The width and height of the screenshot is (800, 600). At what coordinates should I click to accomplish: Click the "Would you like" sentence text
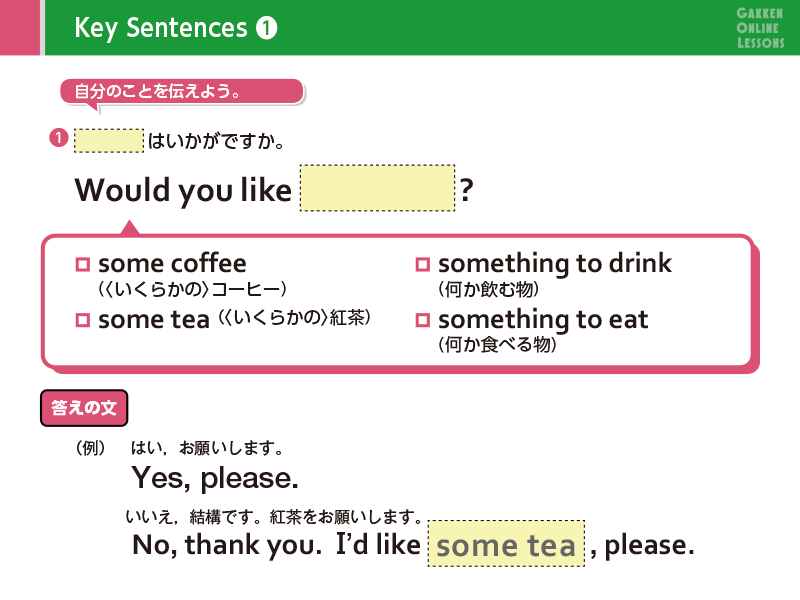tap(182, 190)
